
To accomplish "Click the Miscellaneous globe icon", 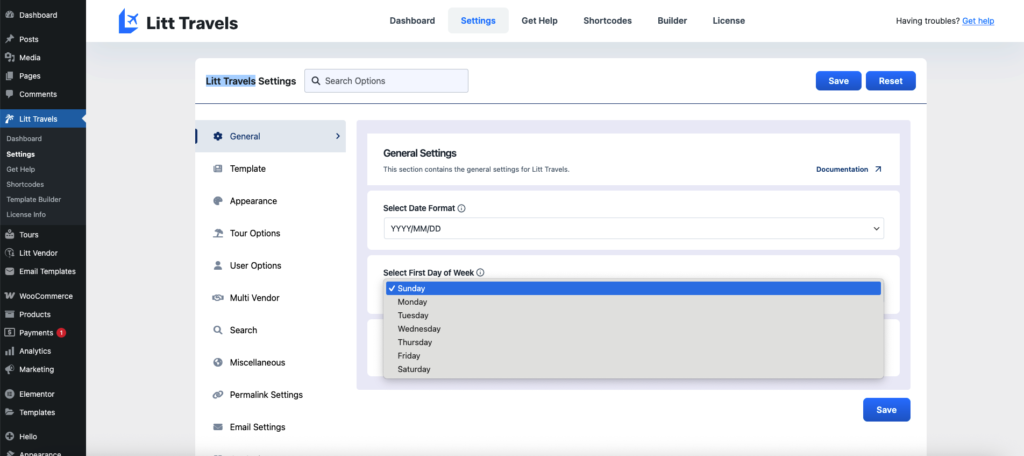I will point(218,362).
